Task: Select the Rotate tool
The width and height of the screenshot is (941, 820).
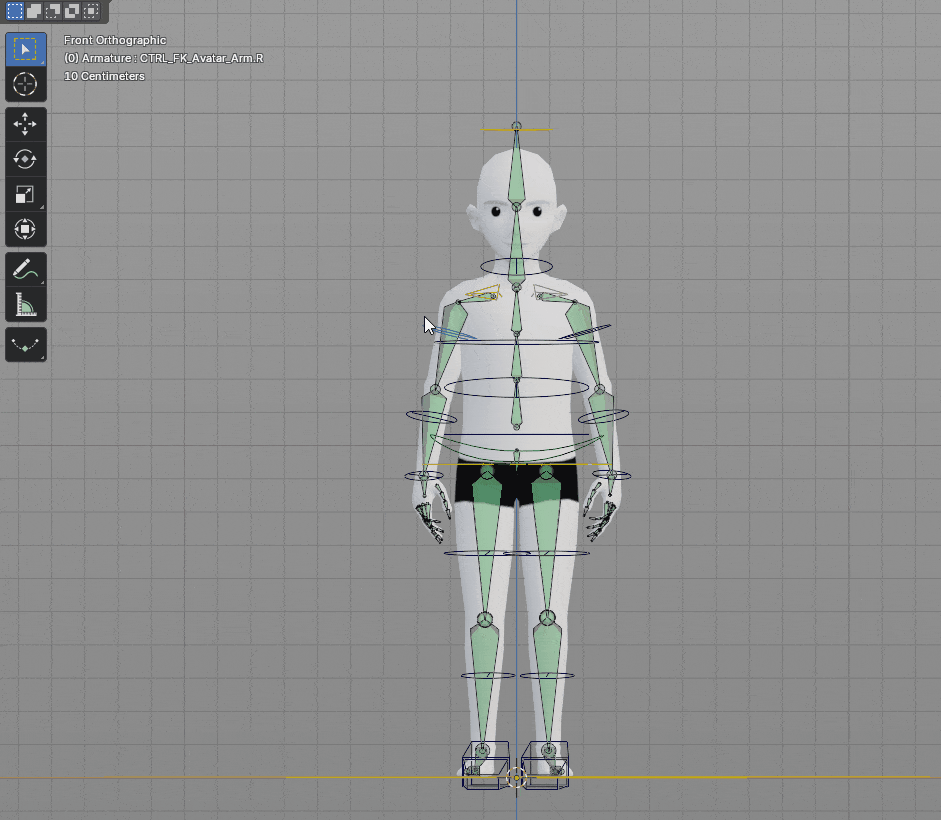Action: 25,159
